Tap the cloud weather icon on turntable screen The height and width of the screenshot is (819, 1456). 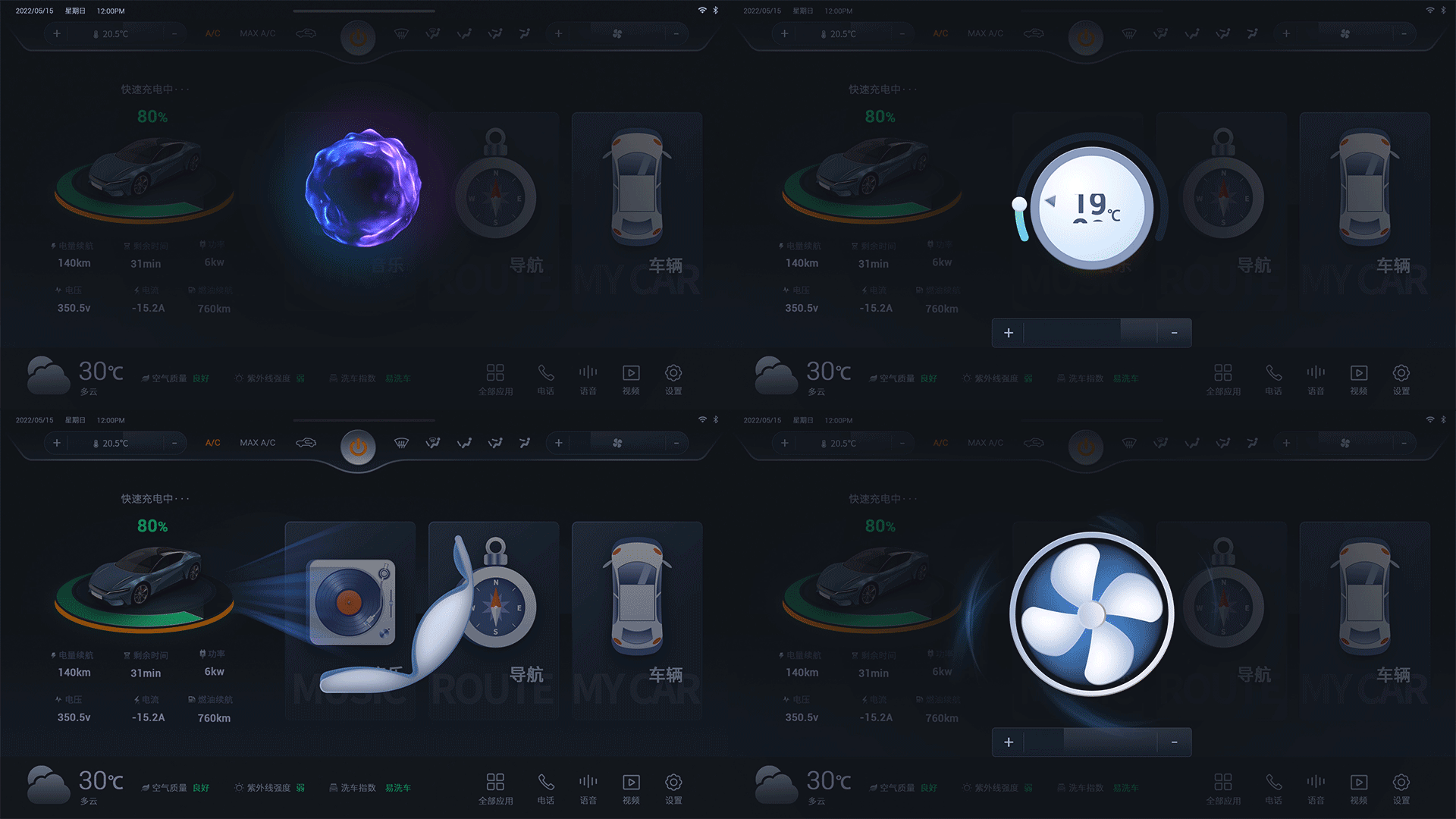[49, 785]
